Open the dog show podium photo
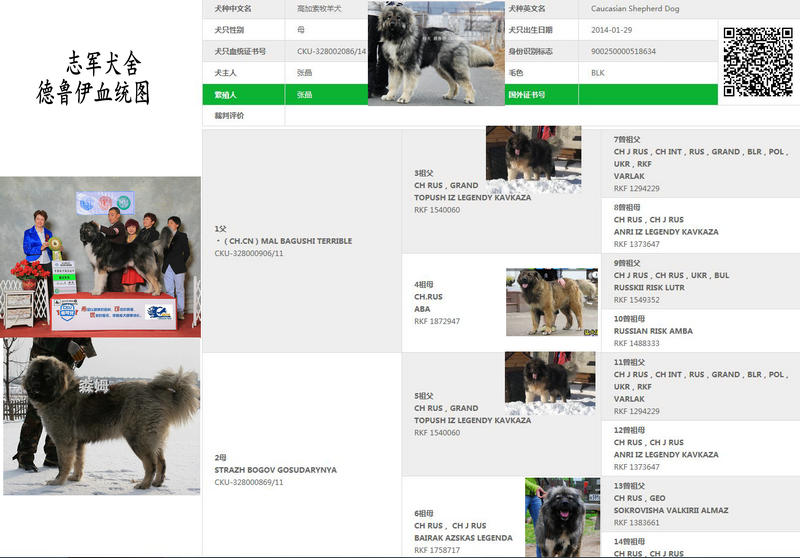The image size is (800, 558). pyautogui.click(x=101, y=257)
